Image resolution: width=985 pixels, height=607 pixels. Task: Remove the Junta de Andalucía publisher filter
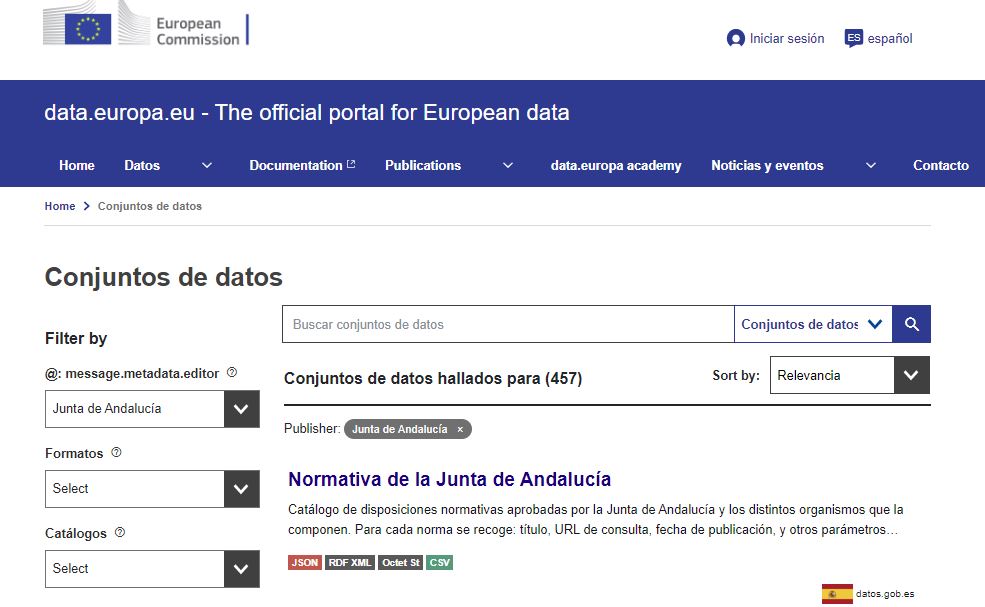pos(459,428)
